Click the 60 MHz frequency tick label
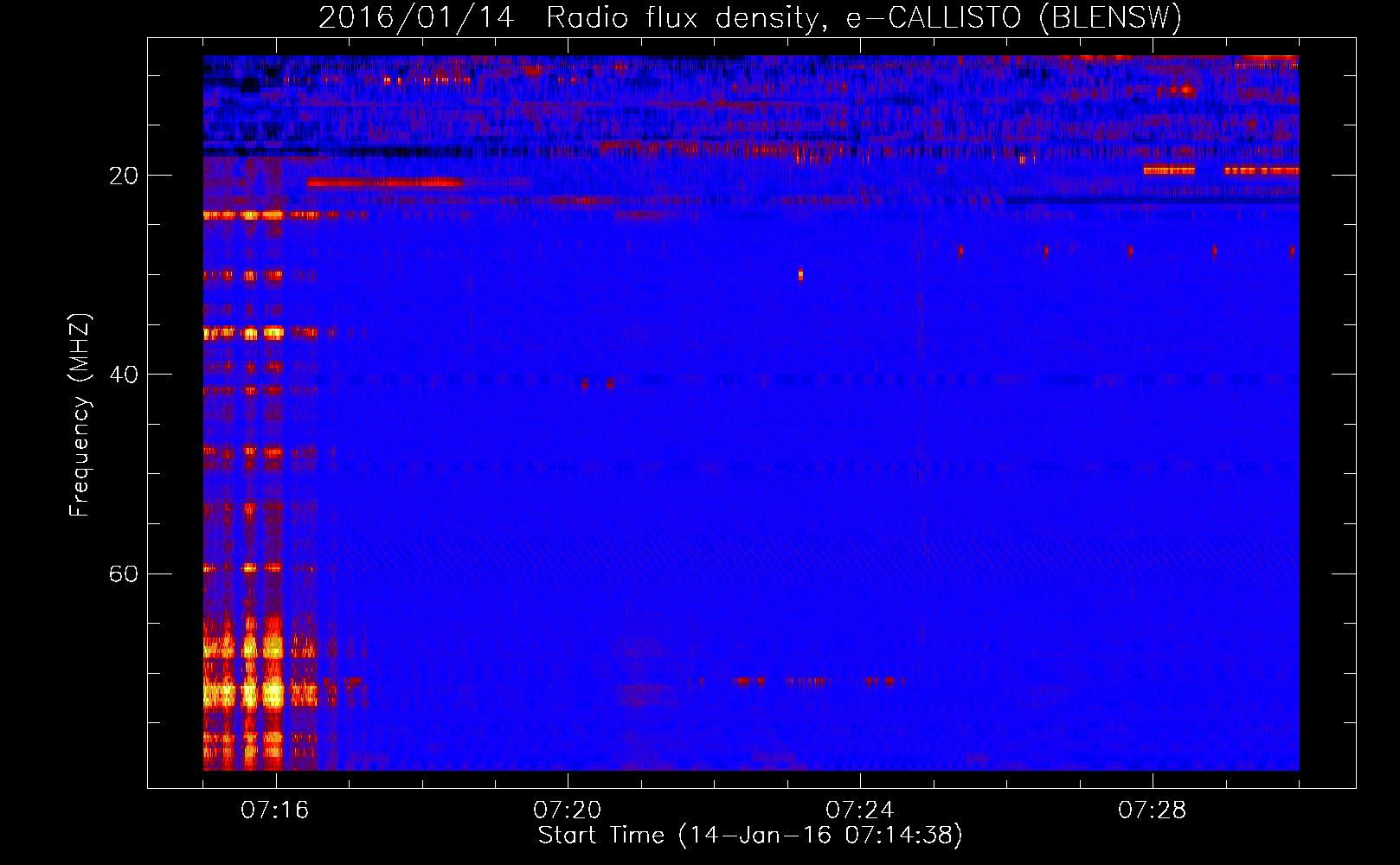Screen dimensions: 1400x865 tap(124, 573)
